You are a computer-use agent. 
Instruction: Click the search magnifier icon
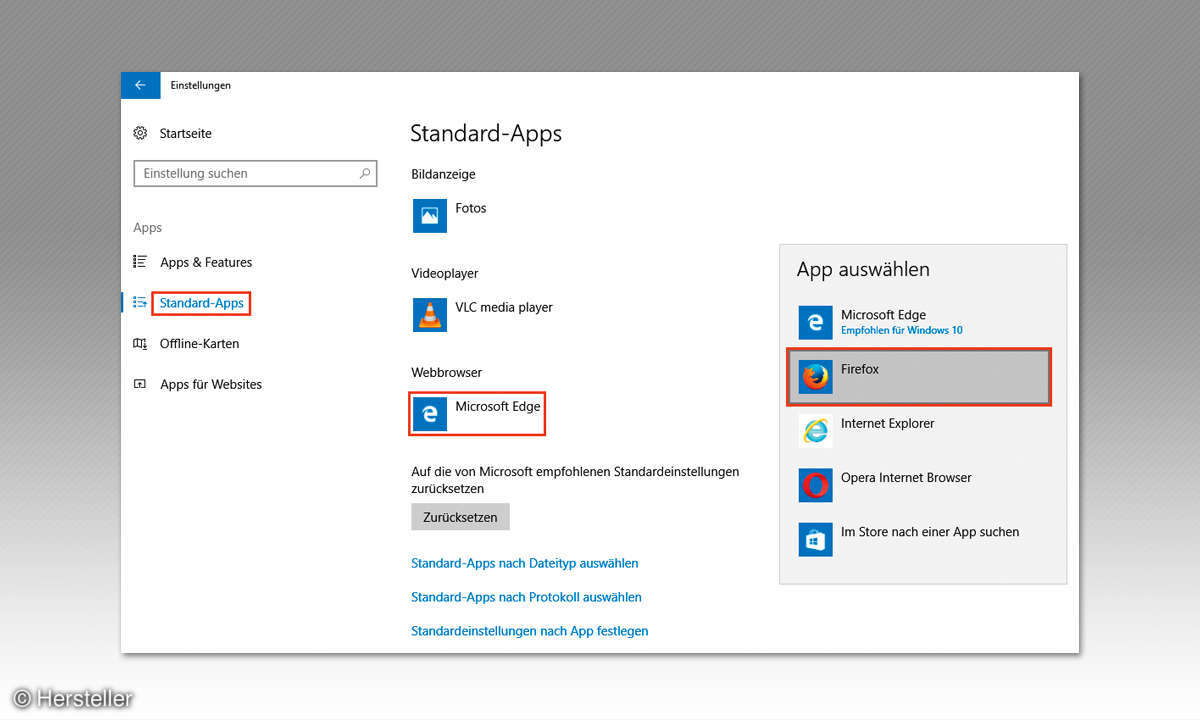coord(365,173)
